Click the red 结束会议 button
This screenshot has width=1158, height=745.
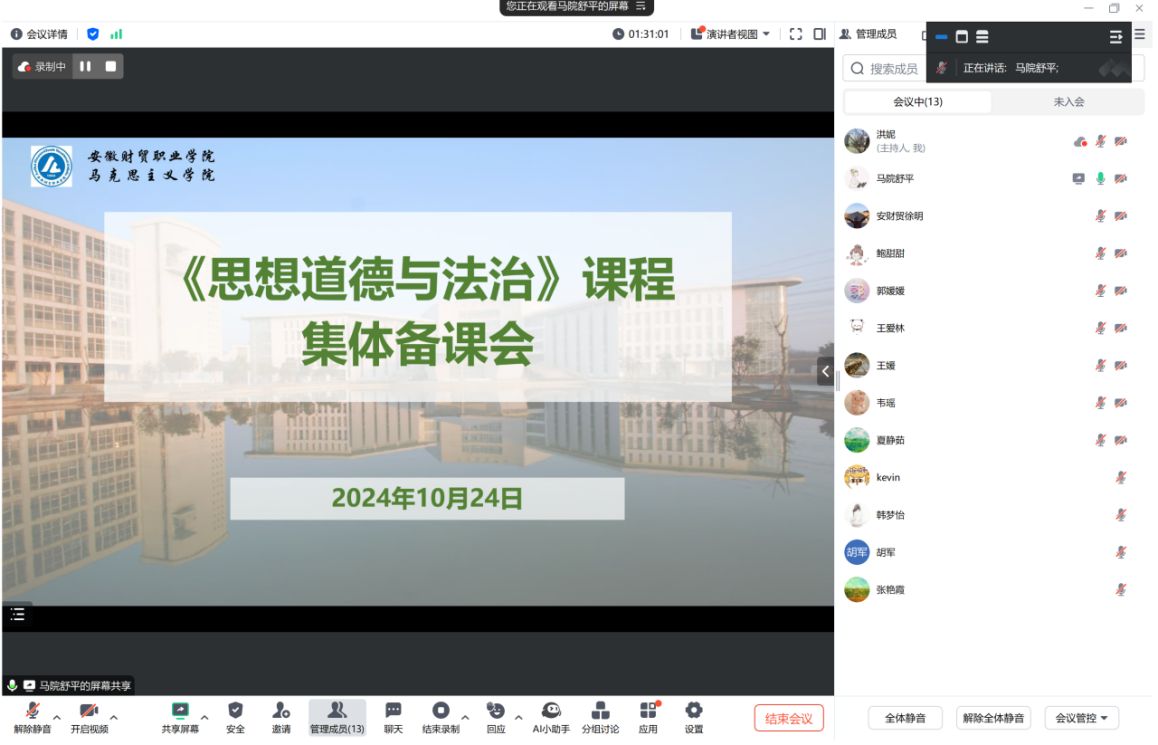pos(789,718)
